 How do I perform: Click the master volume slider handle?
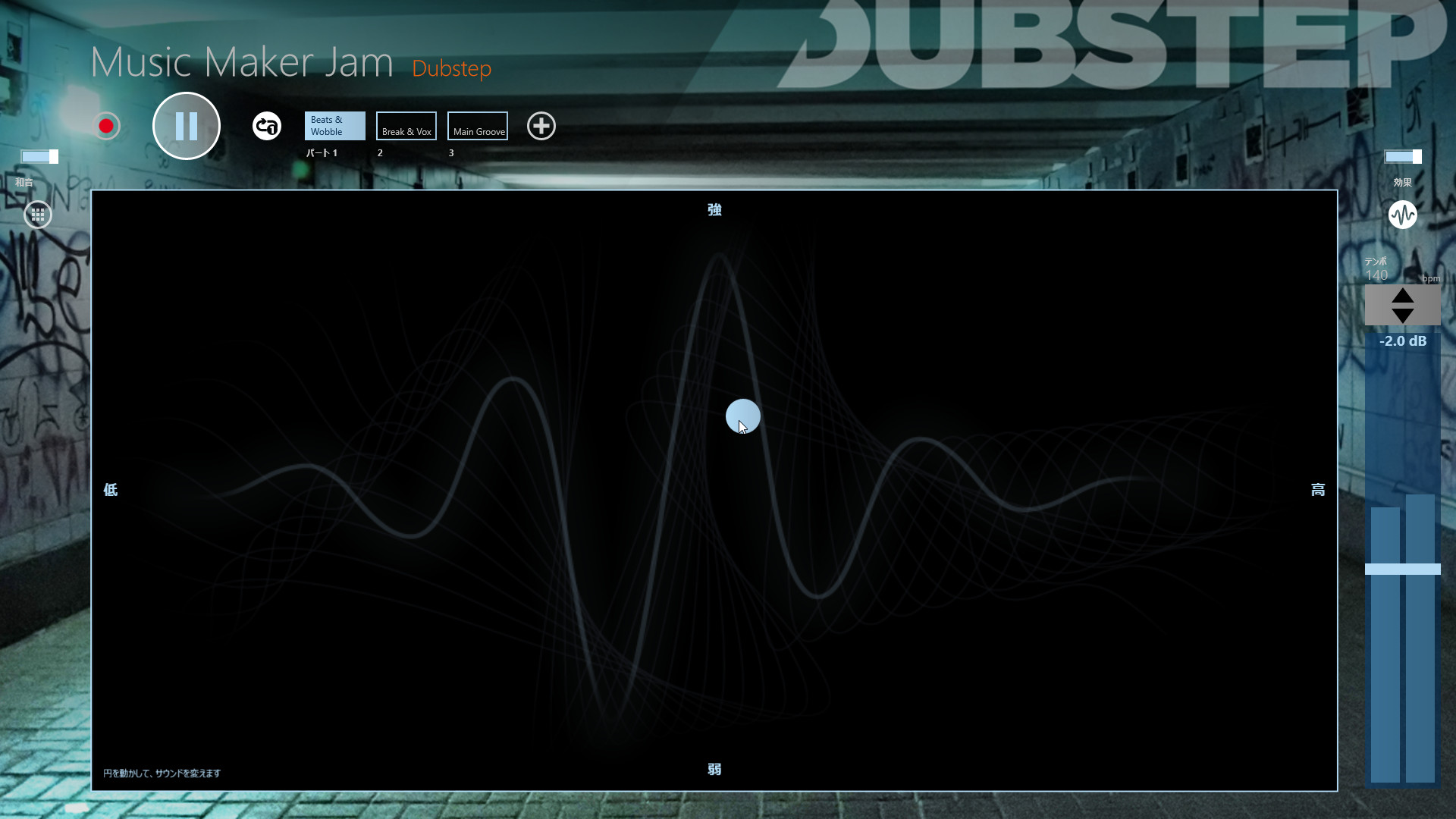point(1403,570)
